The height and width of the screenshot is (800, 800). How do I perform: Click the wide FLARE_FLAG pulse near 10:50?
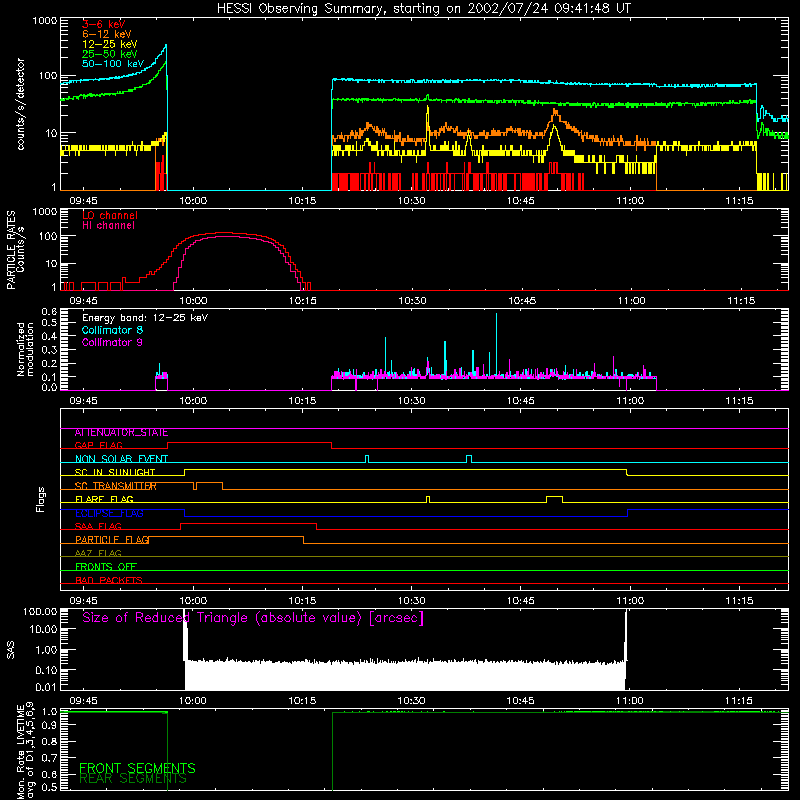pos(555,499)
